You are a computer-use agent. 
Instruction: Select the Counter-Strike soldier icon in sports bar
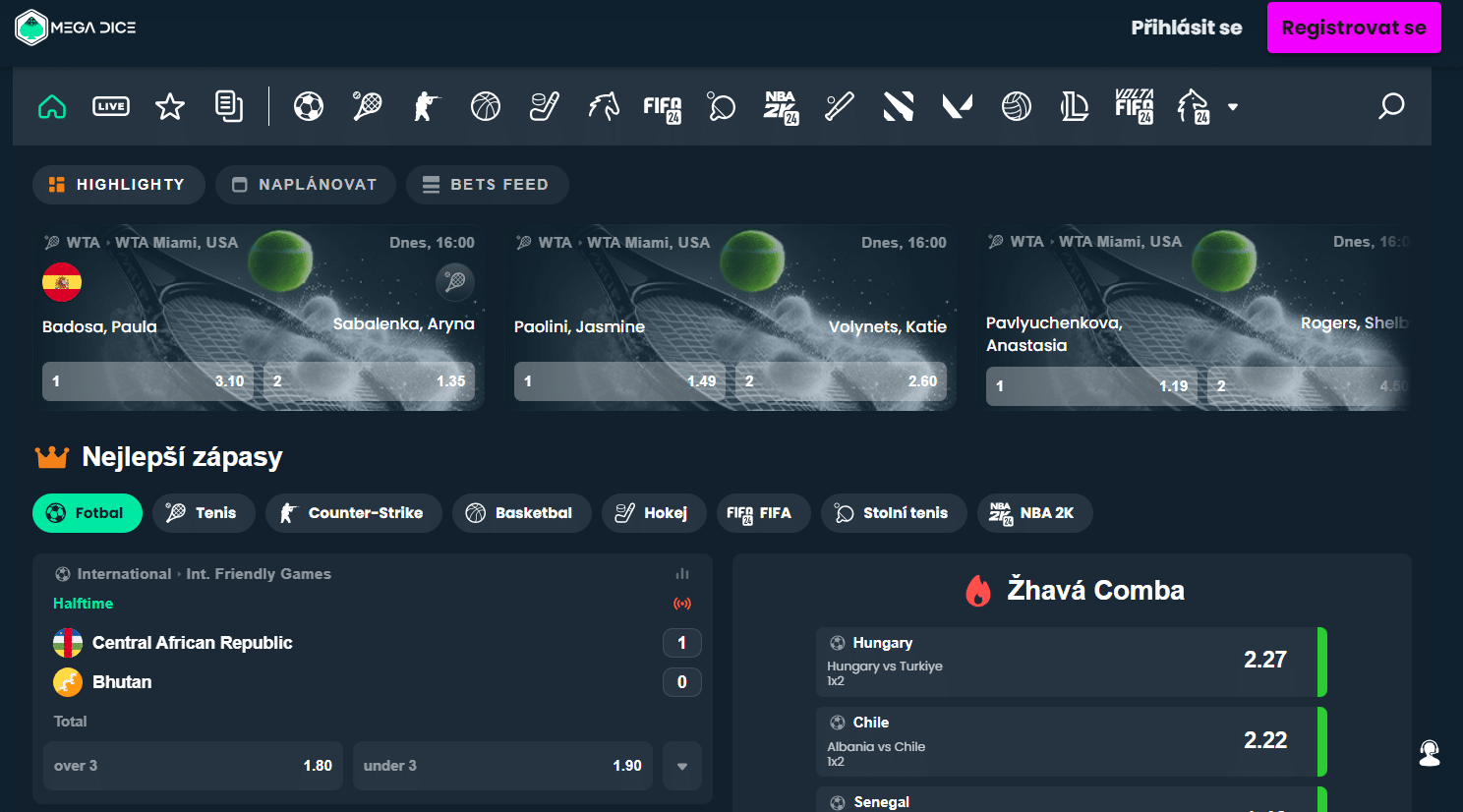[x=427, y=106]
